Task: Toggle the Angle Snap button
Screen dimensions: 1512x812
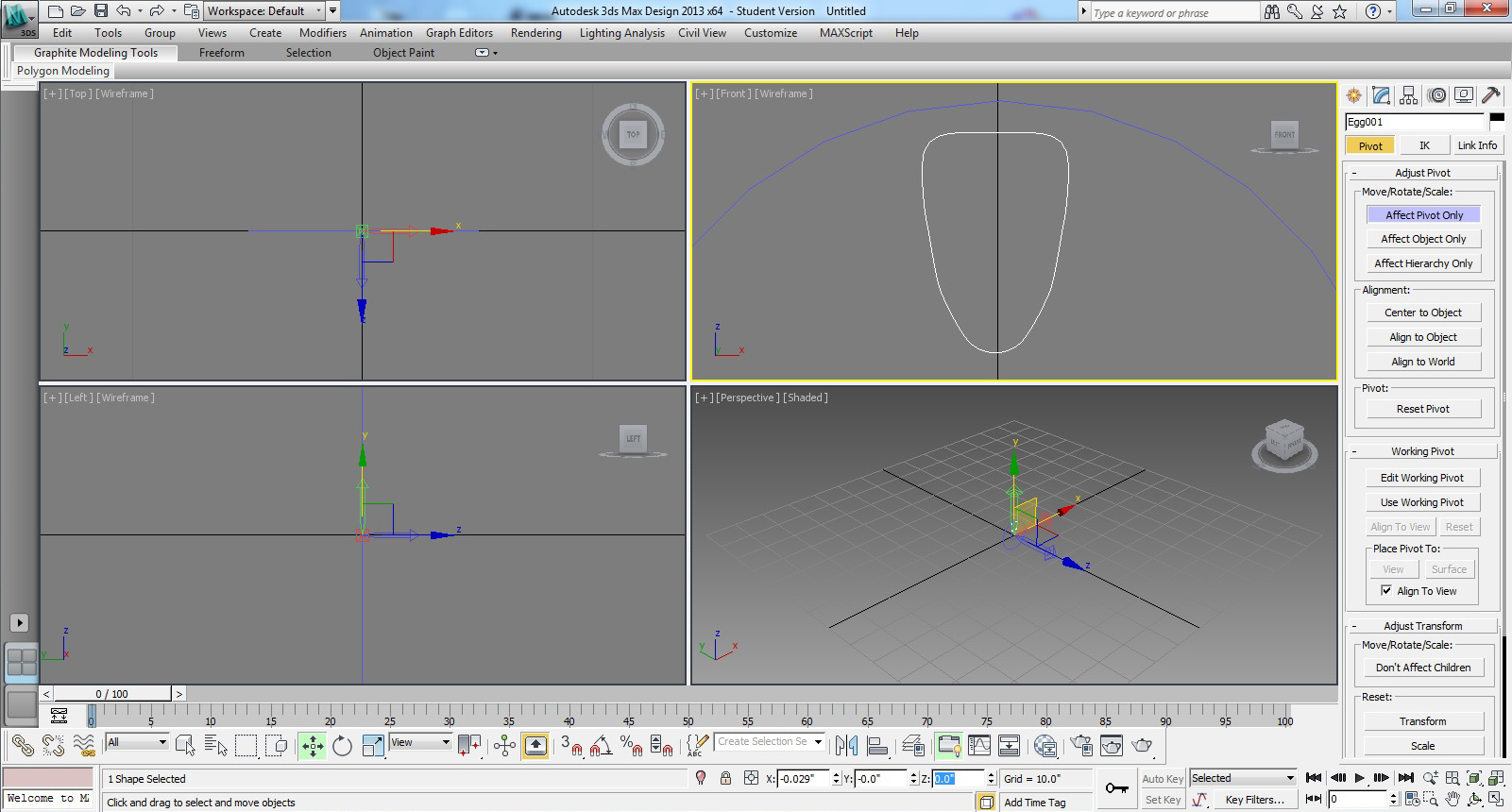Action: (601, 746)
